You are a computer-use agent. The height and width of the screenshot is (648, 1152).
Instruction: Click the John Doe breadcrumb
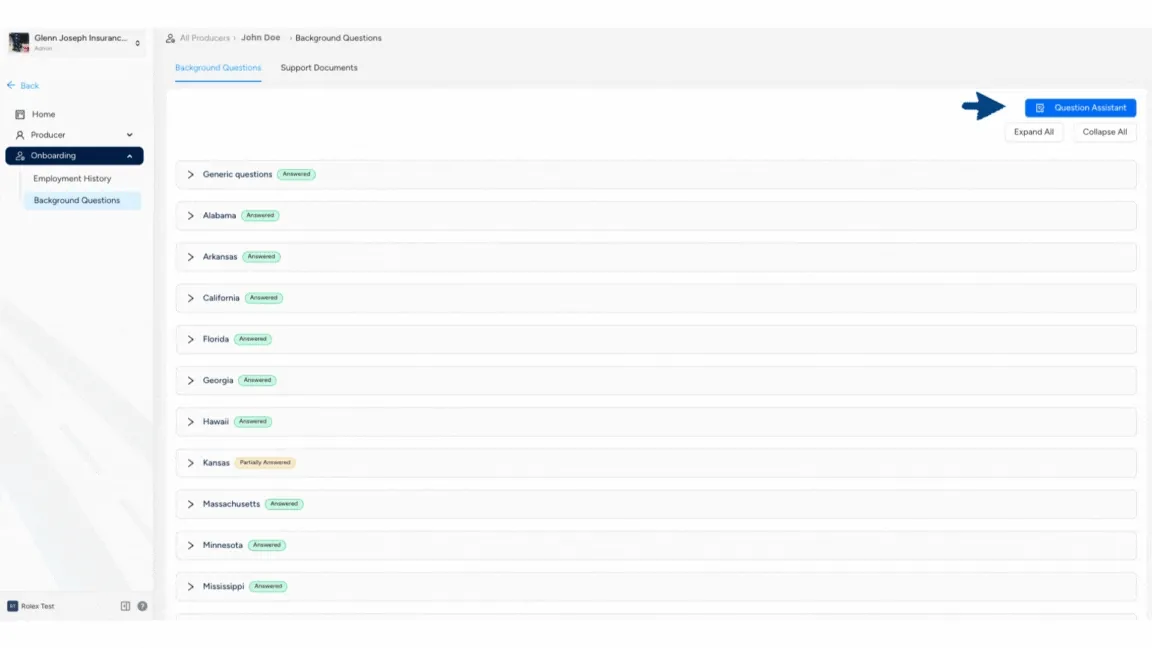[261, 37]
